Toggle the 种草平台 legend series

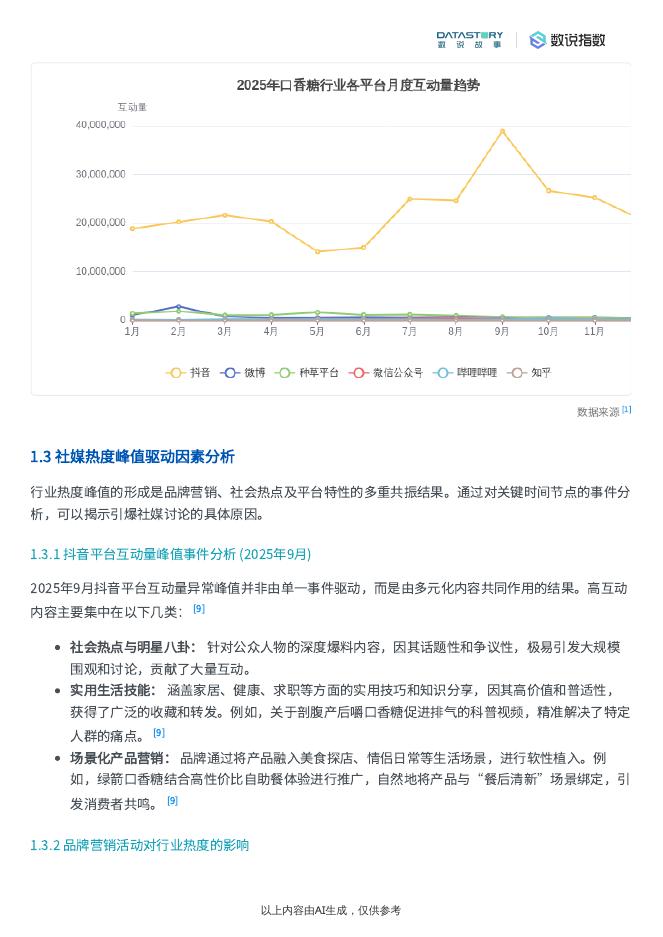click(307, 373)
